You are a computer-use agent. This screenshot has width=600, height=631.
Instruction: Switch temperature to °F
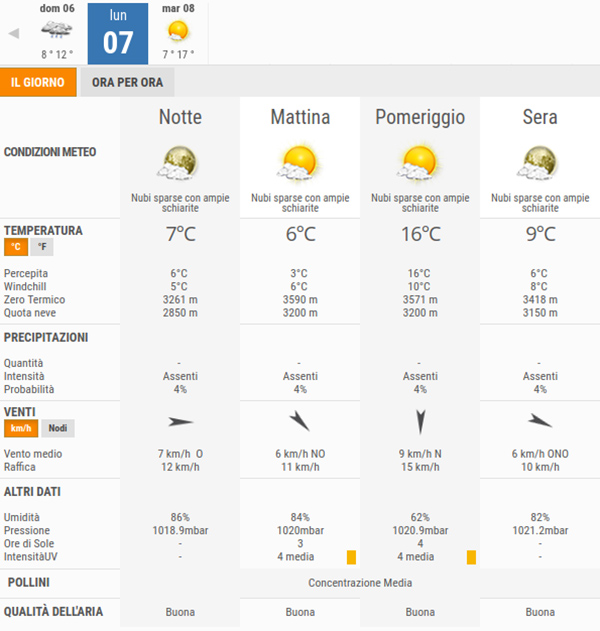coord(42,247)
